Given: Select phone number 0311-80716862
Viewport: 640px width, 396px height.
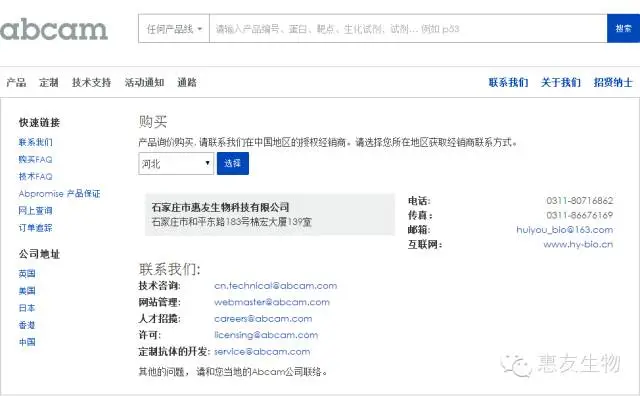Looking at the screenshot, I should tap(580, 200).
